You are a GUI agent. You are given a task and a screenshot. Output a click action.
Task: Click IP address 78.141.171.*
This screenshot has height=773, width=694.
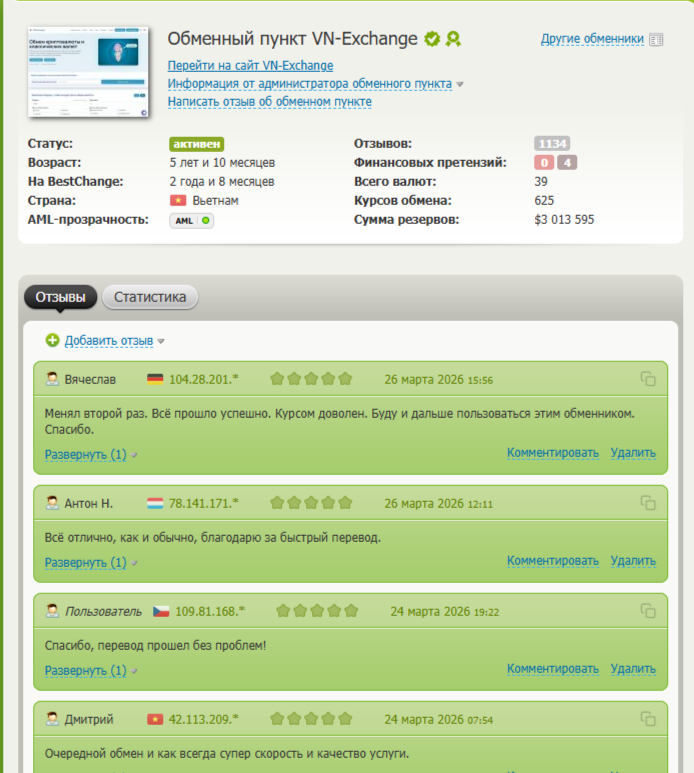click(x=204, y=503)
